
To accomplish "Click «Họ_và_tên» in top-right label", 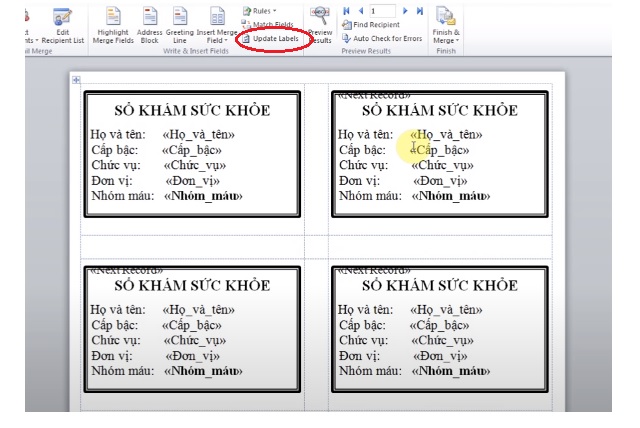I will tap(446, 135).
